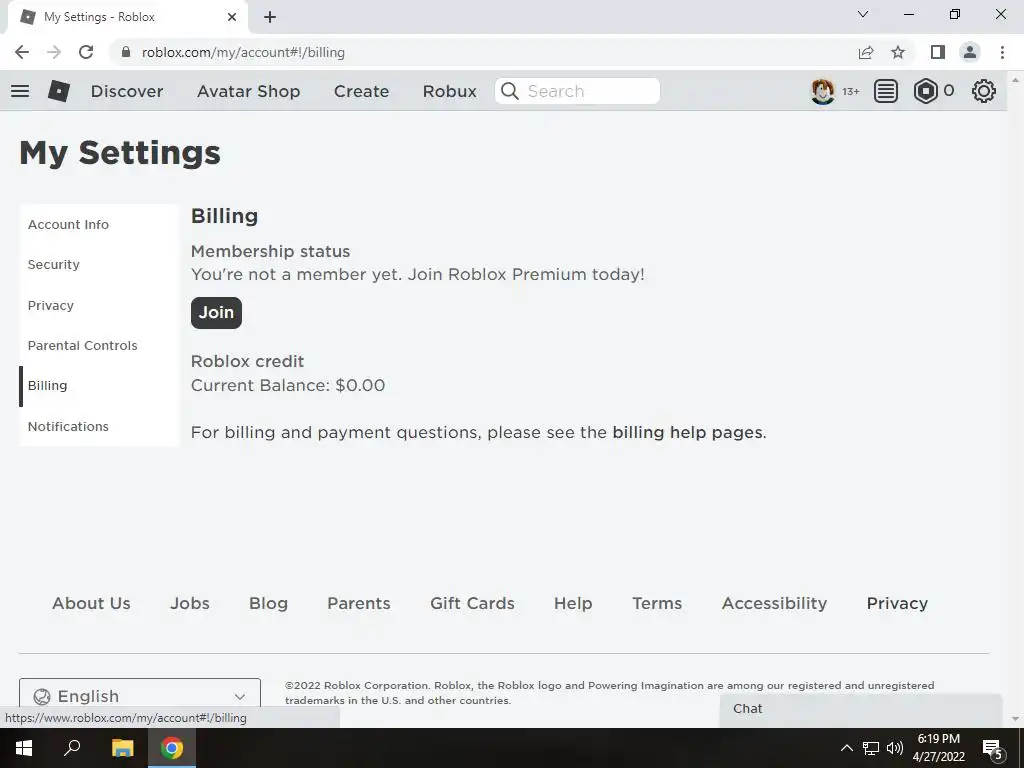Click the 13+ age label
This screenshot has height=768, width=1024.
[x=850, y=91]
